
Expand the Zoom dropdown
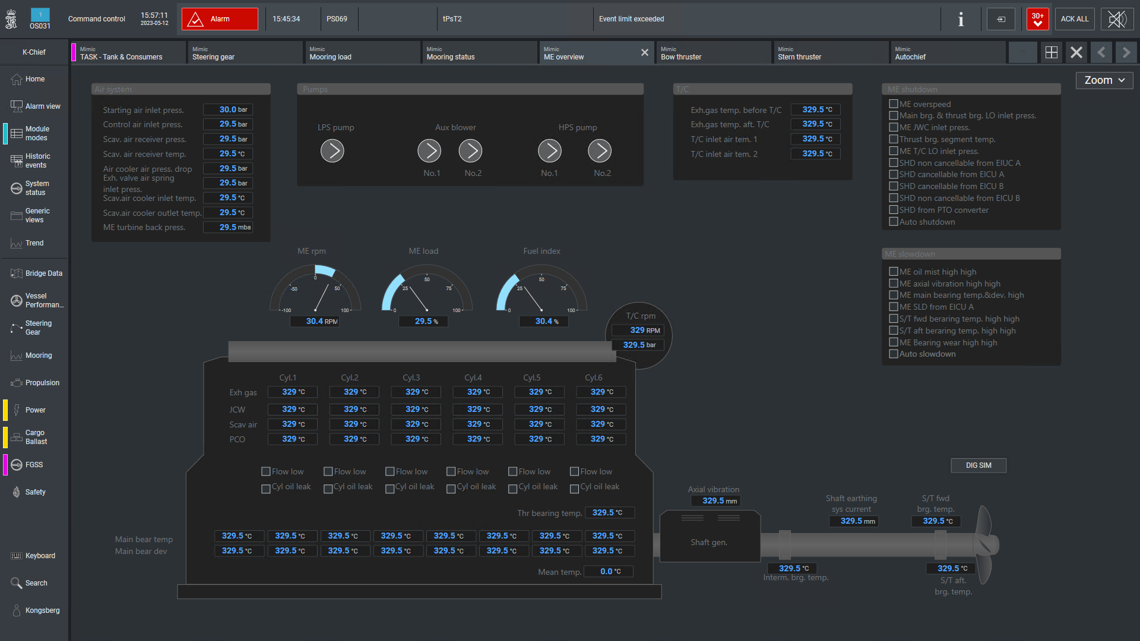(x=1104, y=80)
